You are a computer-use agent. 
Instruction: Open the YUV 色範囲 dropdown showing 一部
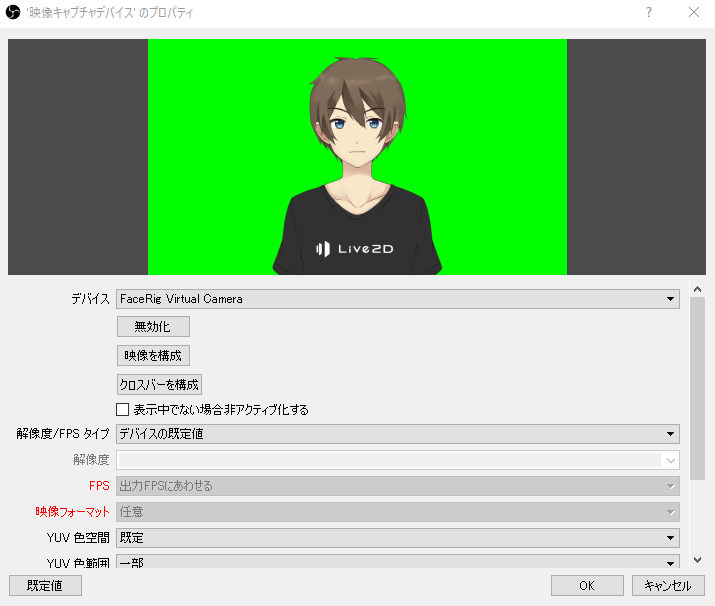click(x=398, y=562)
